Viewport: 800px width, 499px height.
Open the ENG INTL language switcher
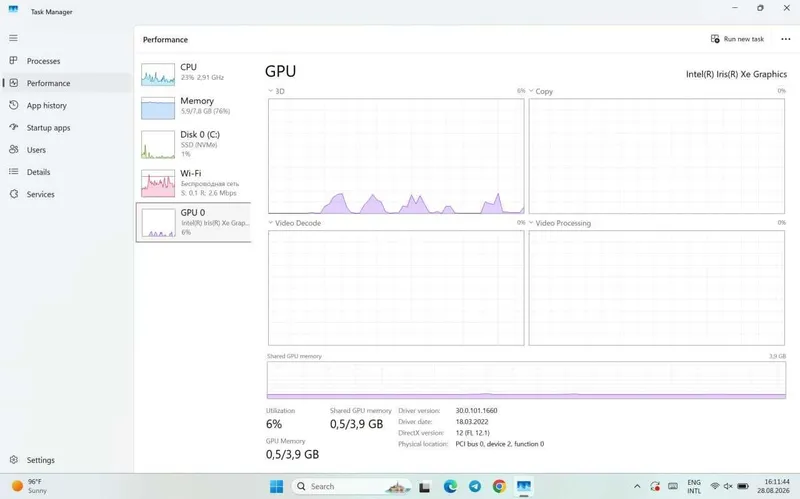(694, 486)
